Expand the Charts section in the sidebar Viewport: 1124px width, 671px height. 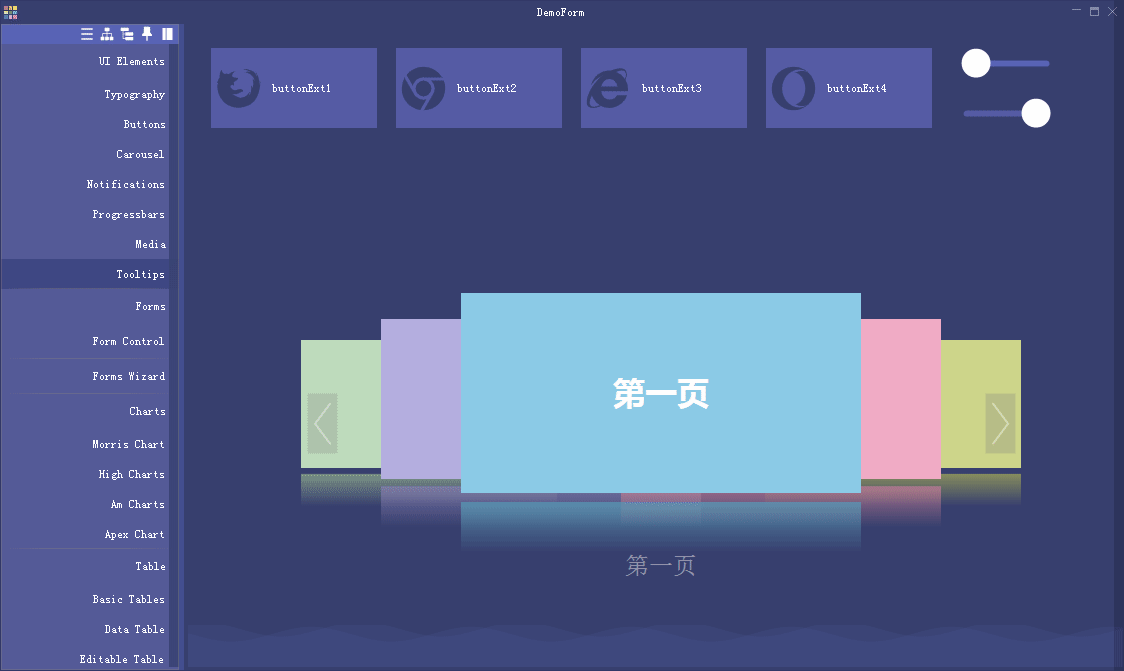tap(147, 411)
